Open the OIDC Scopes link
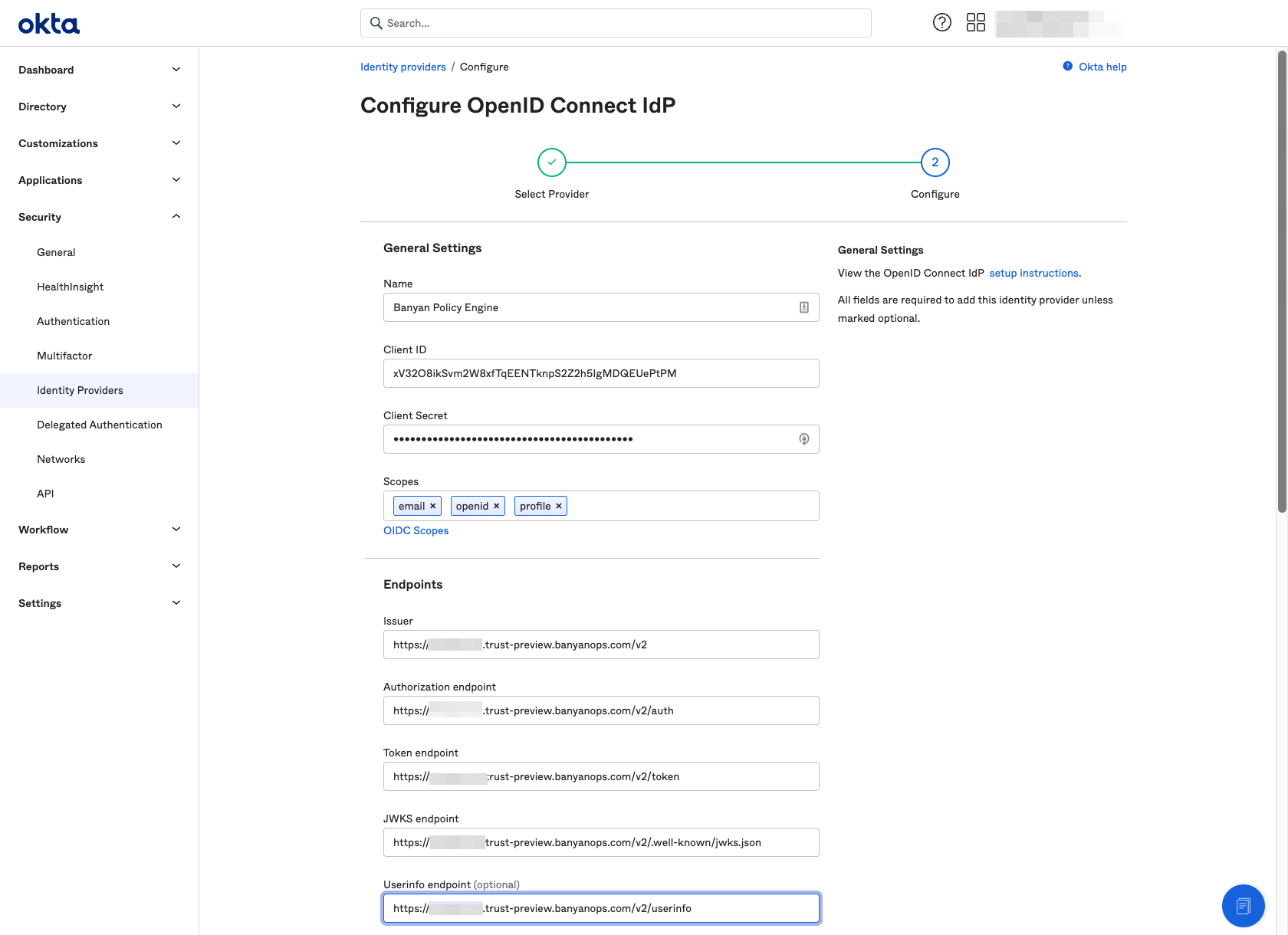 coord(416,530)
